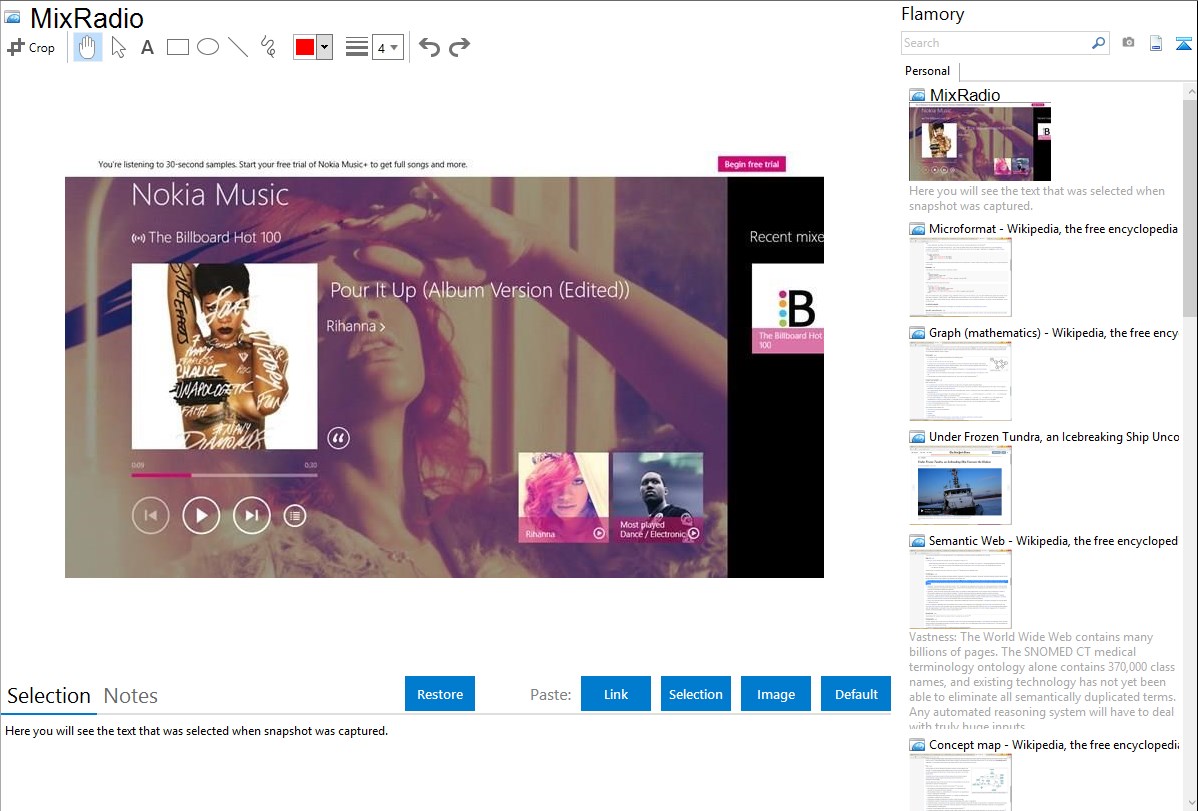This screenshot has height=811, width=1198.
Task: Click the Unapologetic album cover
Action: 225,356
